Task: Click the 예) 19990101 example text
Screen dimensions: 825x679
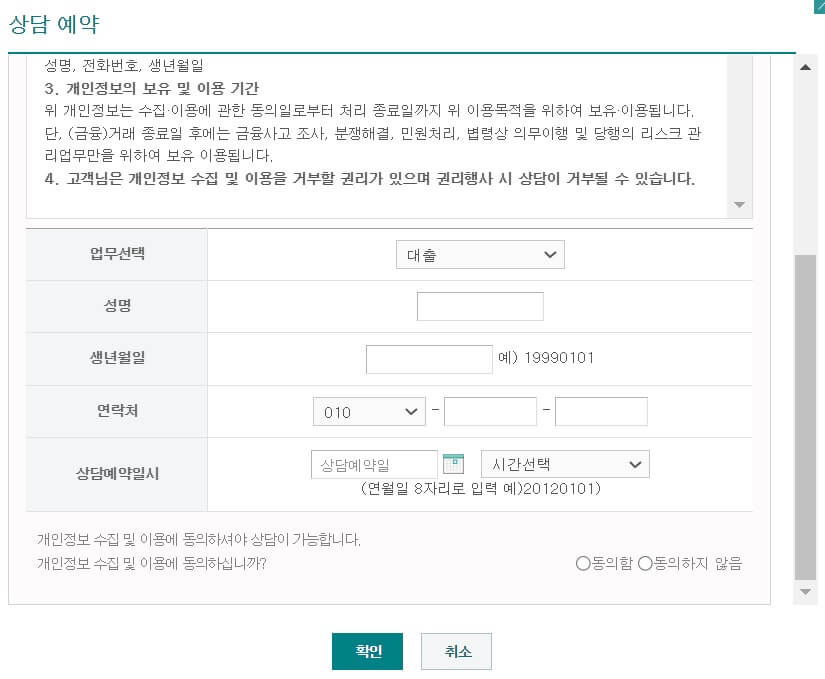Action: (546, 358)
